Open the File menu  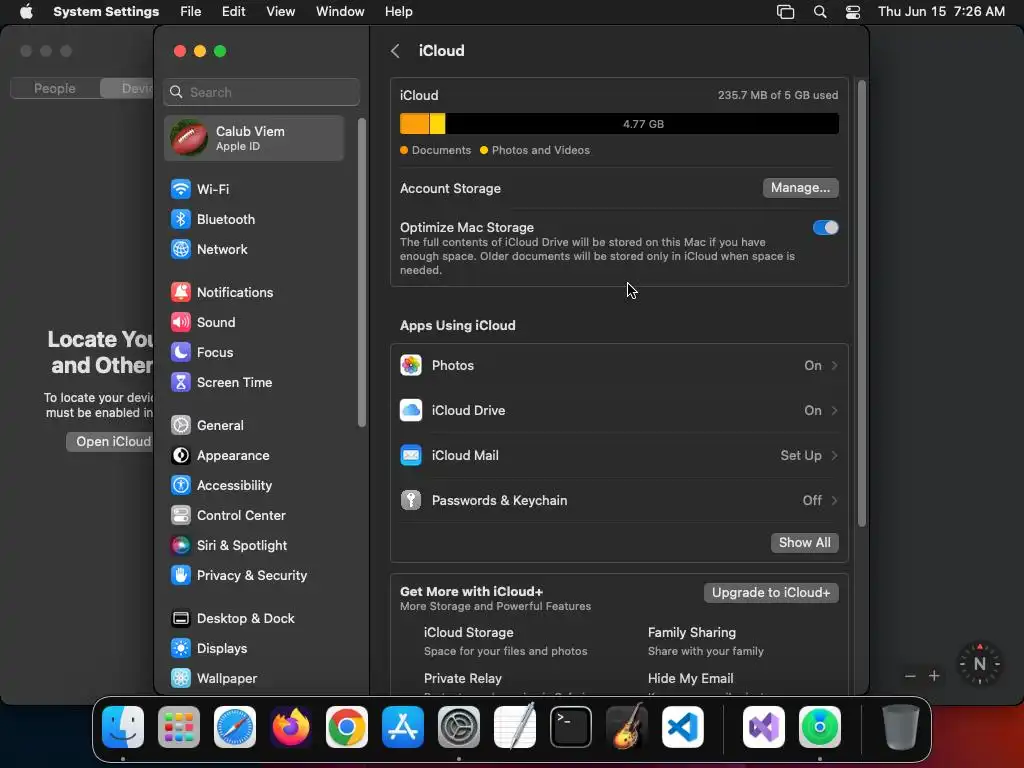pyautogui.click(x=191, y=12)
